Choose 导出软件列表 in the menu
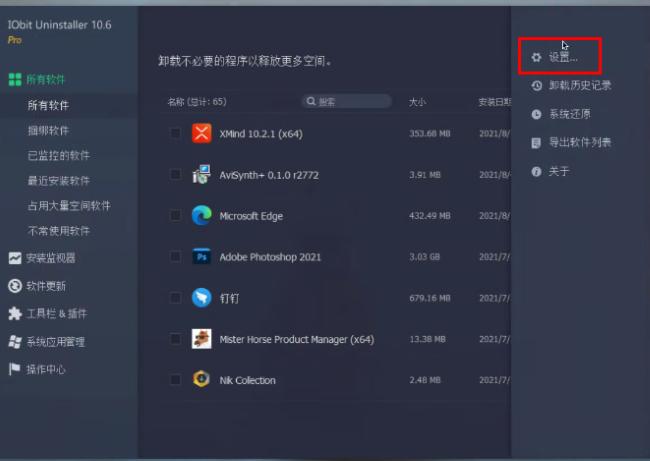 tap(580, 143)
